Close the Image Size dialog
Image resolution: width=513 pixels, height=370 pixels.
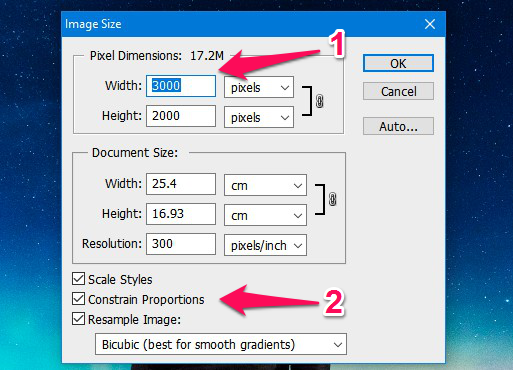[x=430, y=24]
